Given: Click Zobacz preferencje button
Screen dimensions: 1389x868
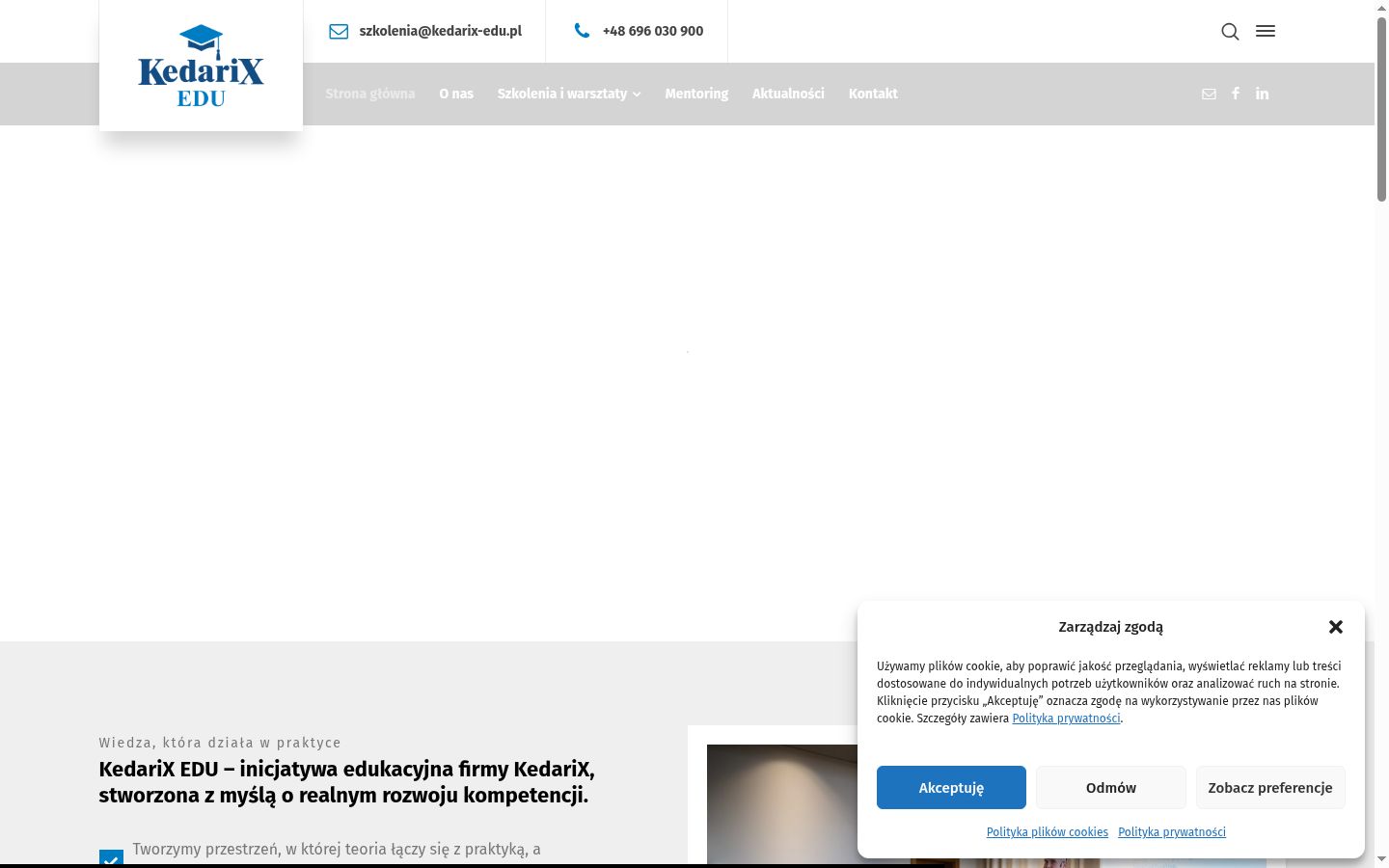Looking at the screenshot, I should tap(1270, 788).
